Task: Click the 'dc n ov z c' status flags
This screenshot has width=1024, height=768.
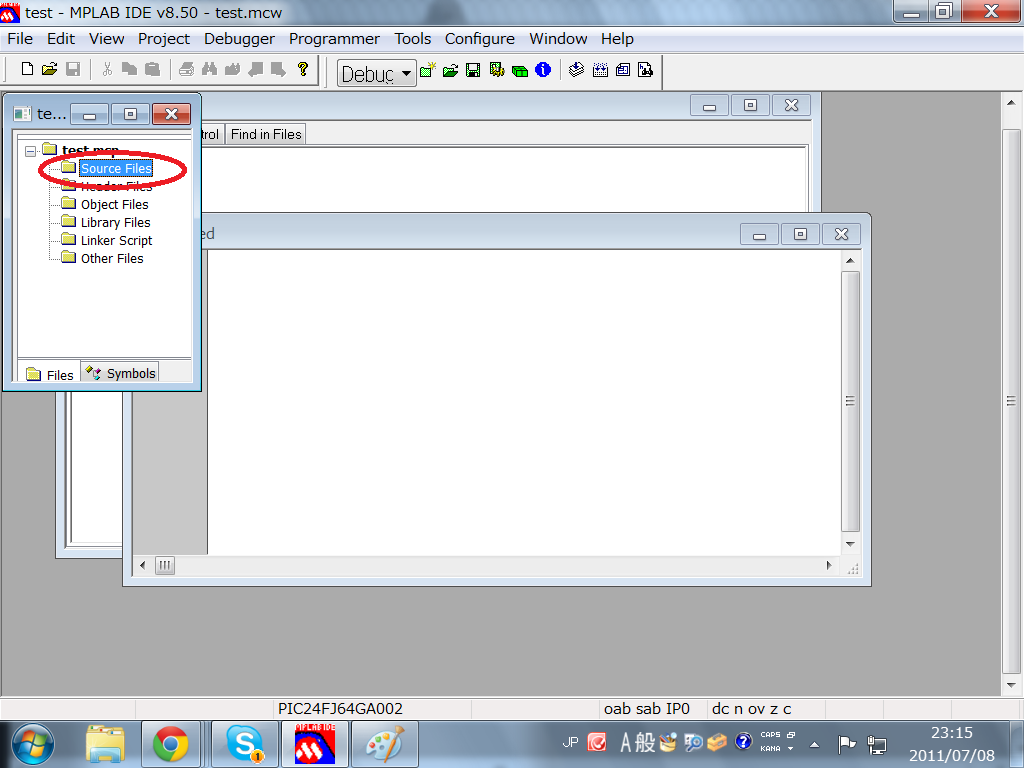Action: point(751,709)
